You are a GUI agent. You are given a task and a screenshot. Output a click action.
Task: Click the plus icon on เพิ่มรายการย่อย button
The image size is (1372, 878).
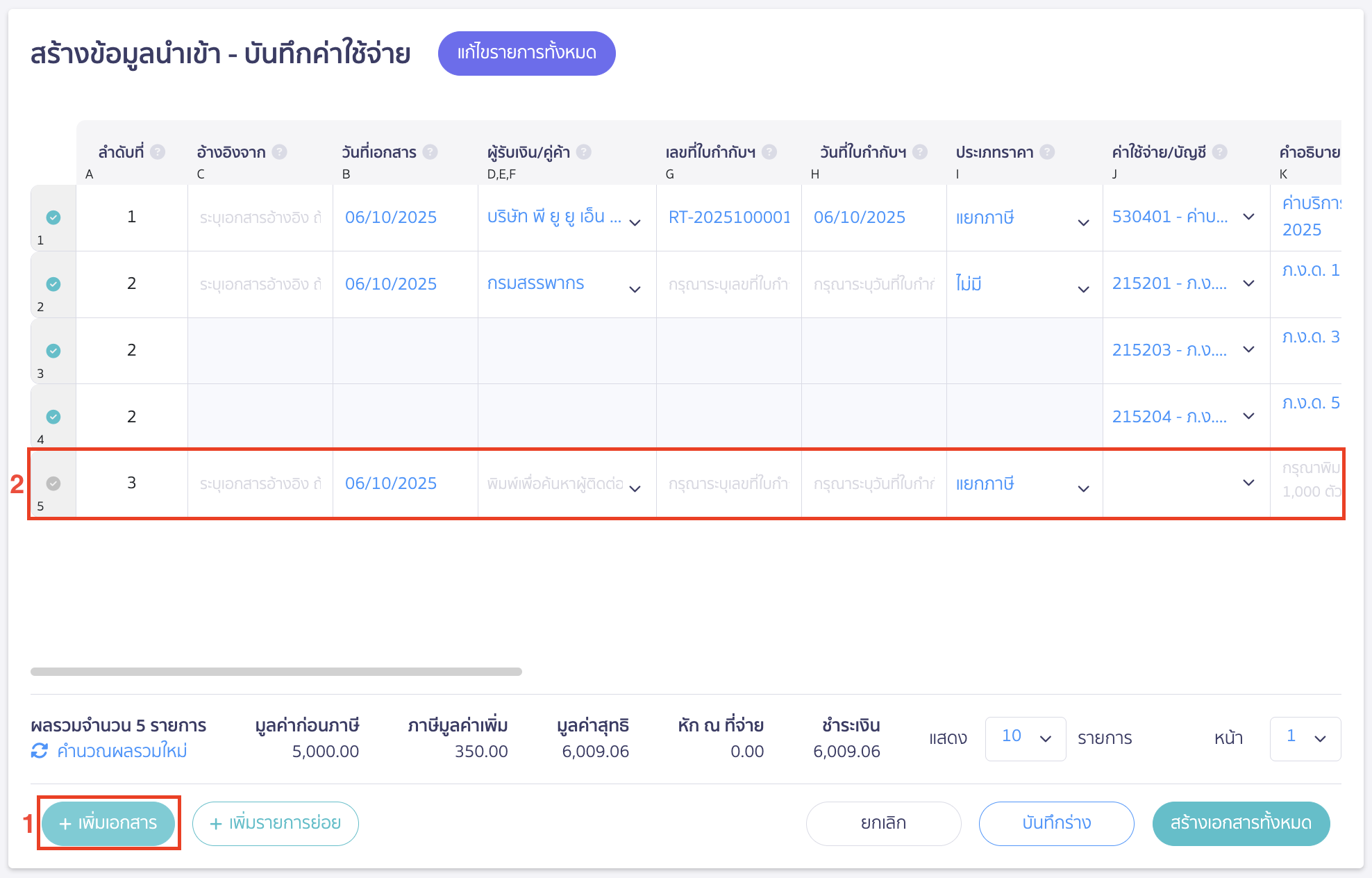point(216,823)
